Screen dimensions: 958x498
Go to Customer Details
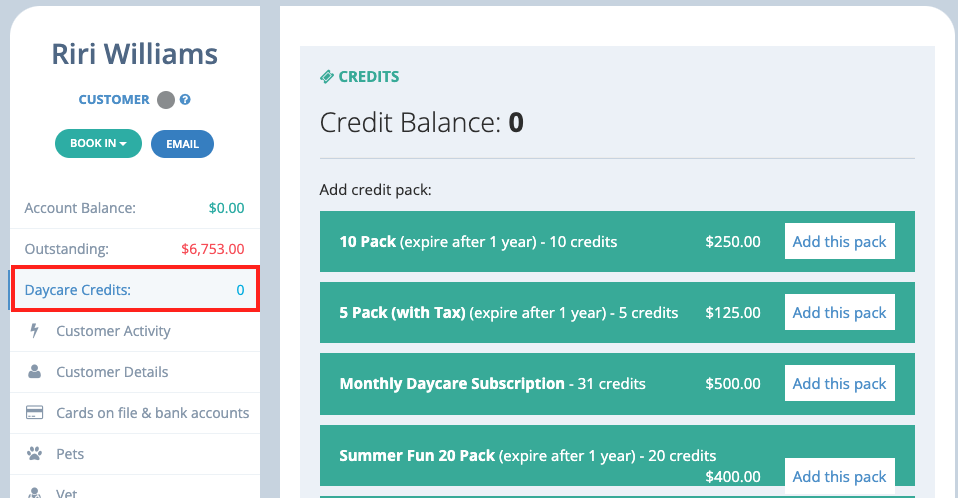[135, 372]
